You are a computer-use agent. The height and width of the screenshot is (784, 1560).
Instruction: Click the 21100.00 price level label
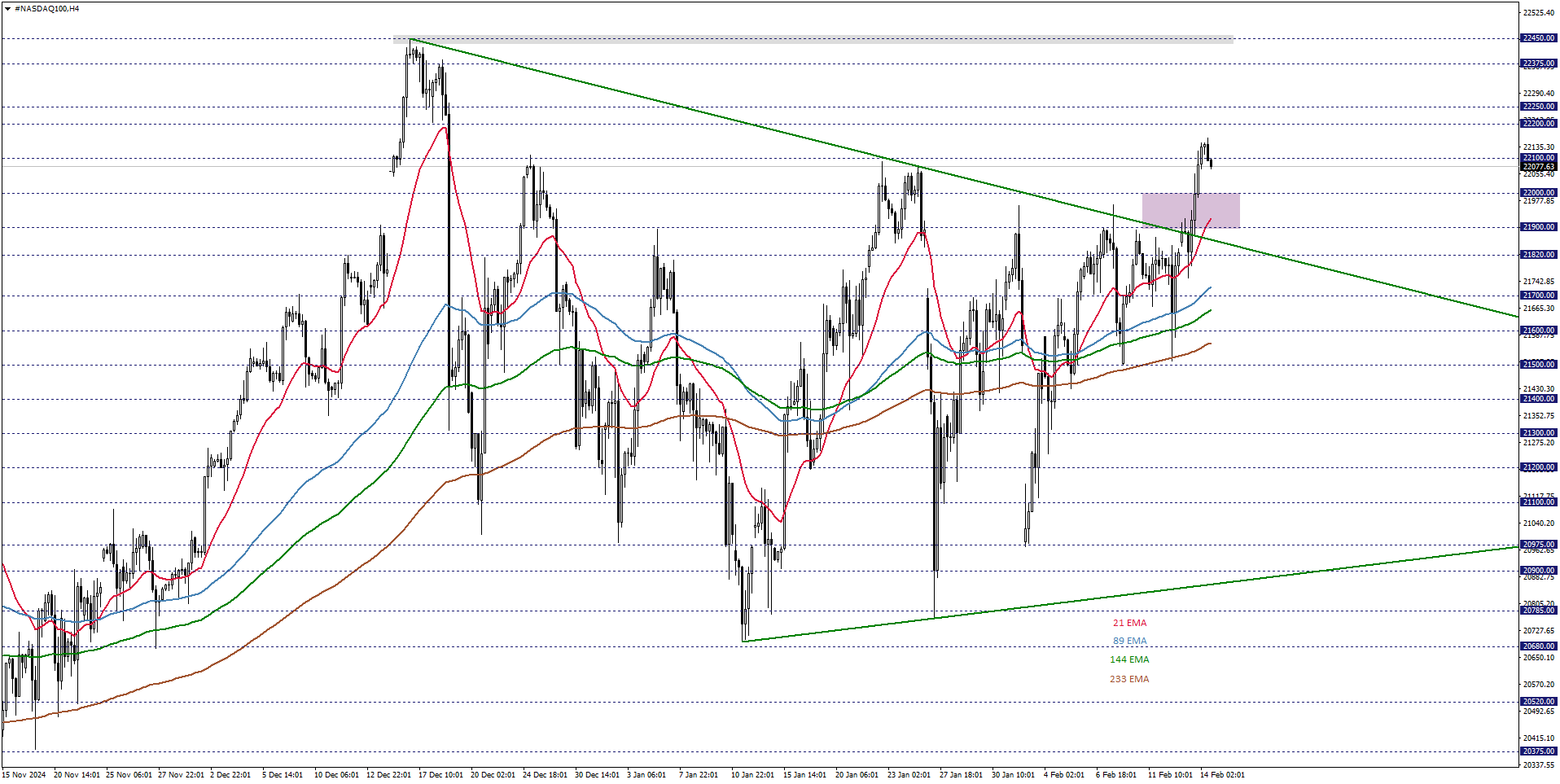click(1539, 502)
